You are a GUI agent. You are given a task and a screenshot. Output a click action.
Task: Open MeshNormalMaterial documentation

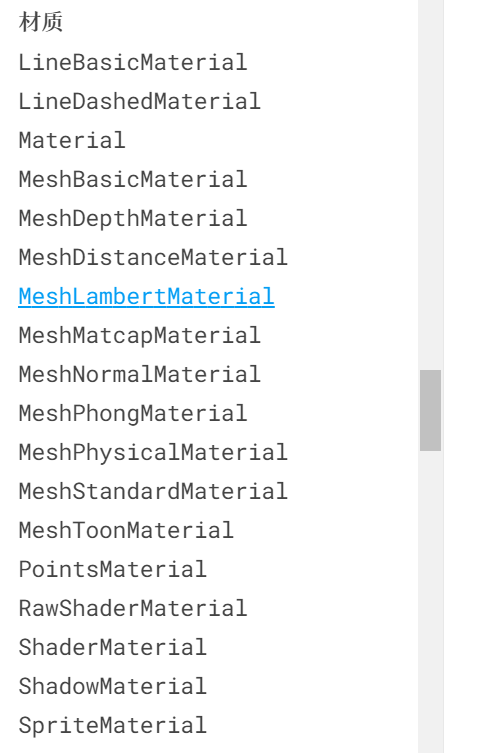[139, 374]
